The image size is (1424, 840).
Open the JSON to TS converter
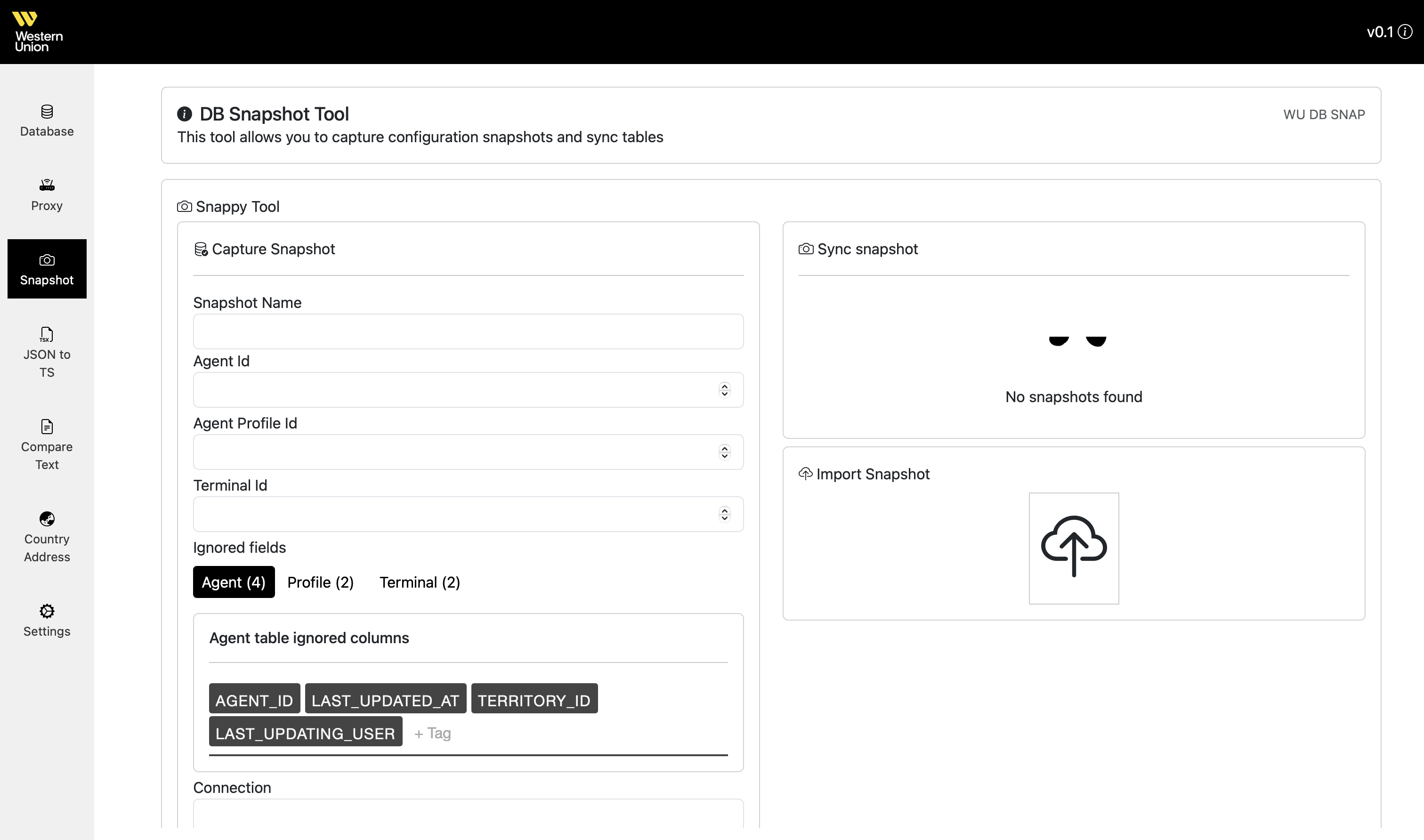47,352
